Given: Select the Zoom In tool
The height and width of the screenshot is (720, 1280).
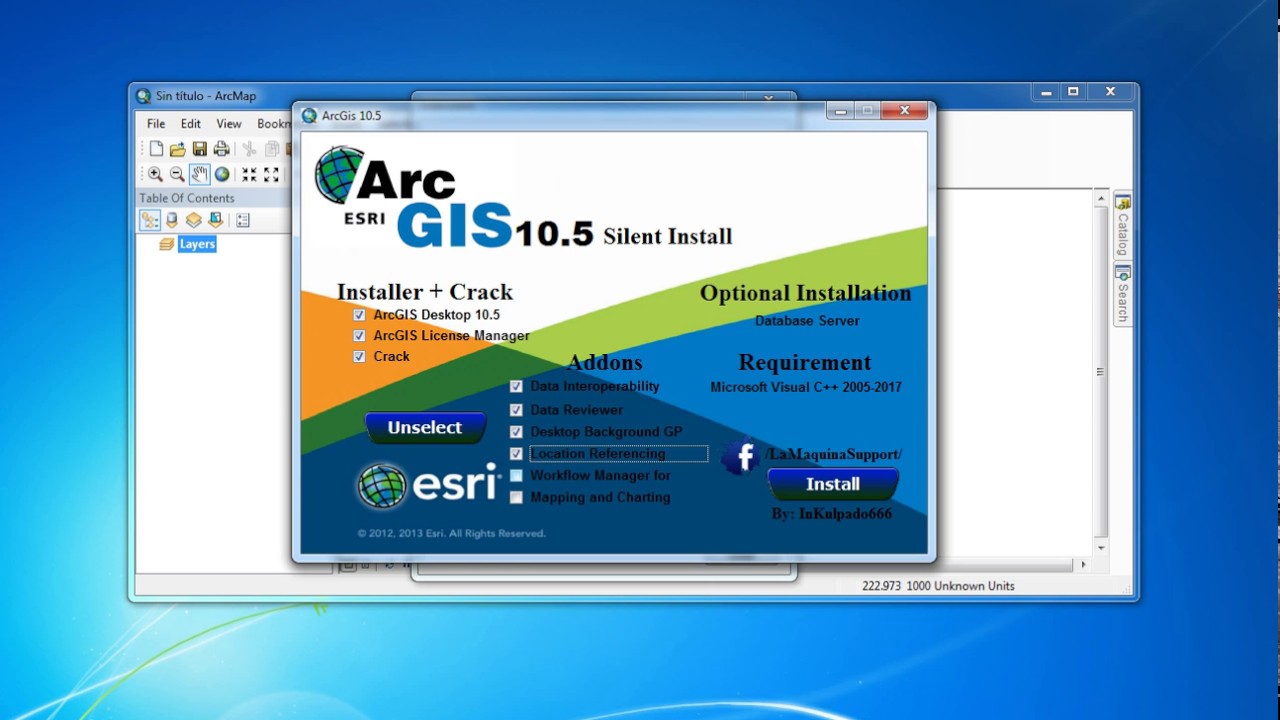Looking at the screenshot, I should click(x=155, y=174).
